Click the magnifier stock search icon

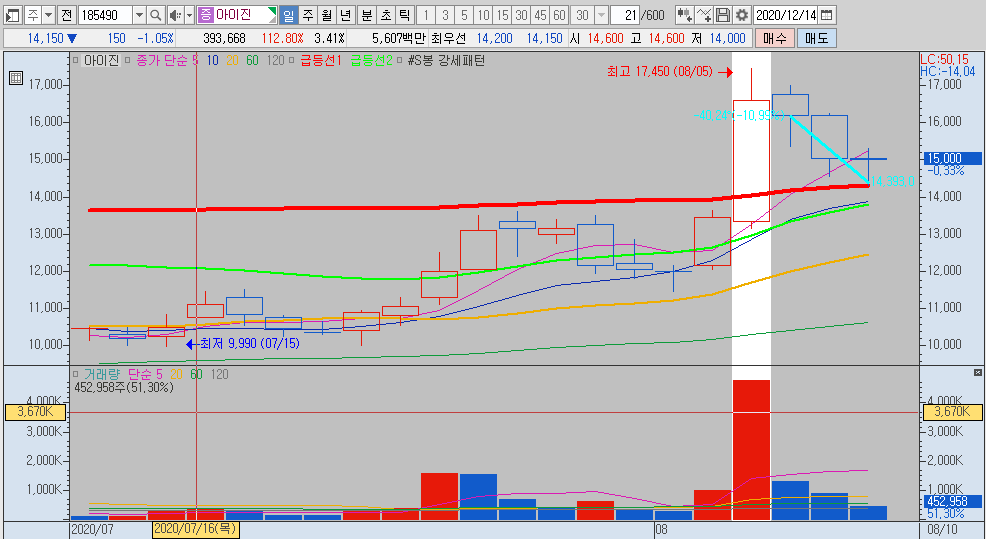pos(156,15)
